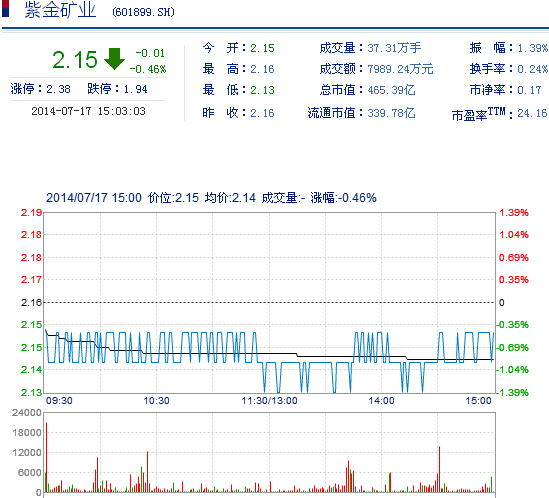549x498 pixels.
Task: Click the 最低 low price 2.13
Action: [262, 90]
